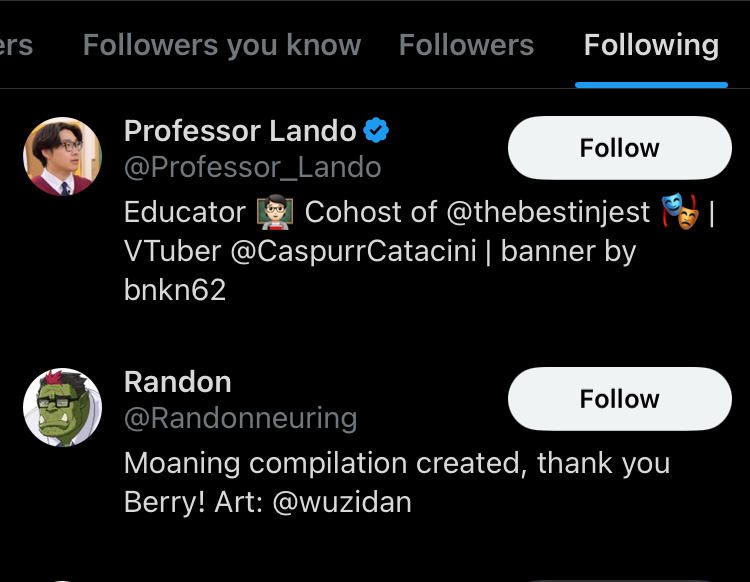
Task: Click the theater masks emoji in bio
Action: [x=678, y=212]
